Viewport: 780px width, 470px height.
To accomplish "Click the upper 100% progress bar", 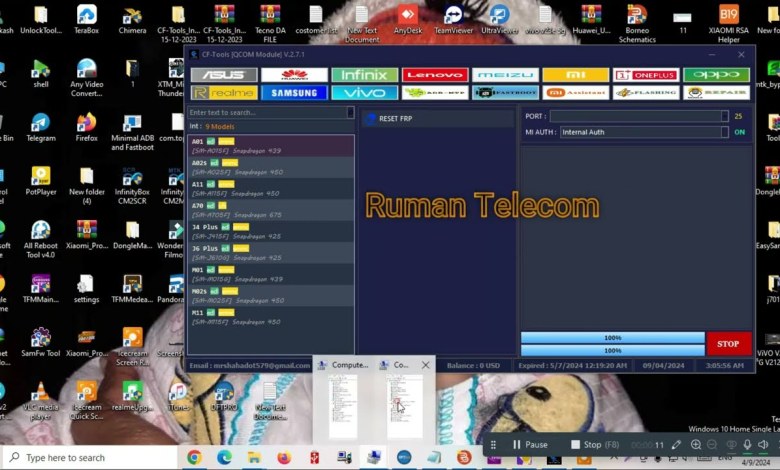I will 612,338.
